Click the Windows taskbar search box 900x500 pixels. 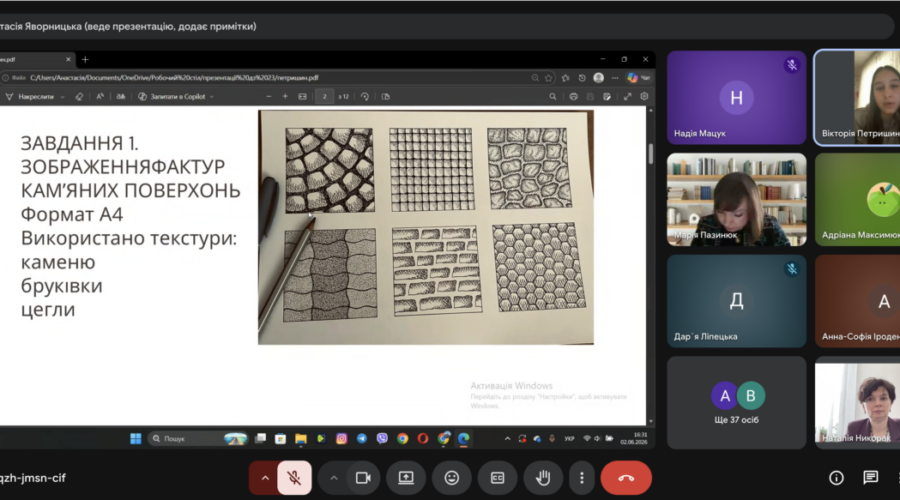pos(198,439)
